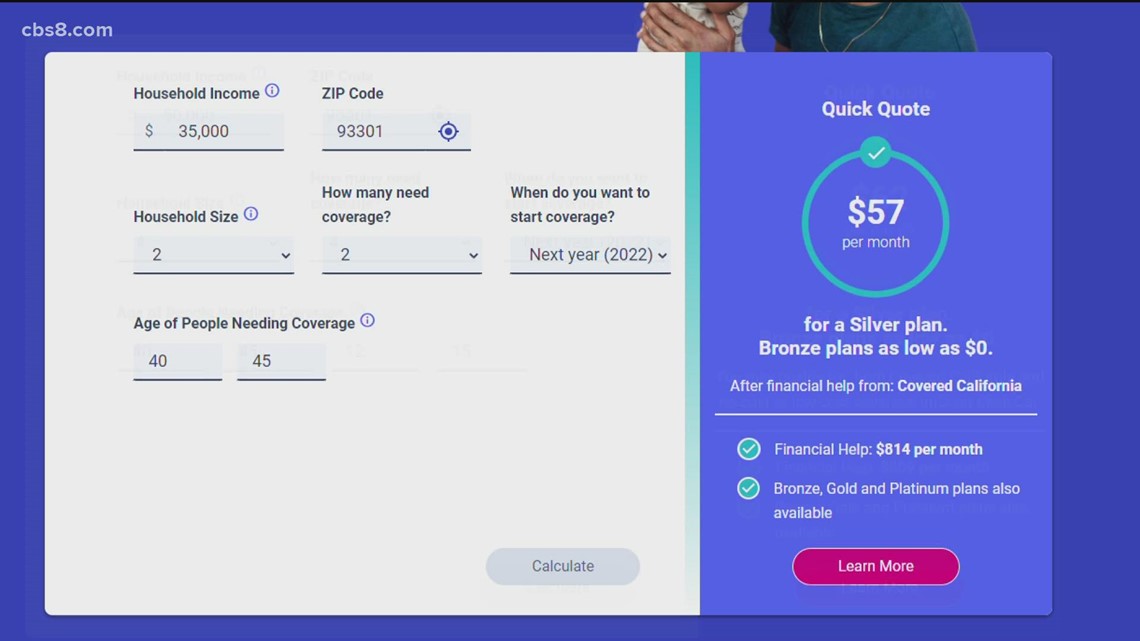
Task: Open the coverage start year dropdown
Action: [590, 255]
